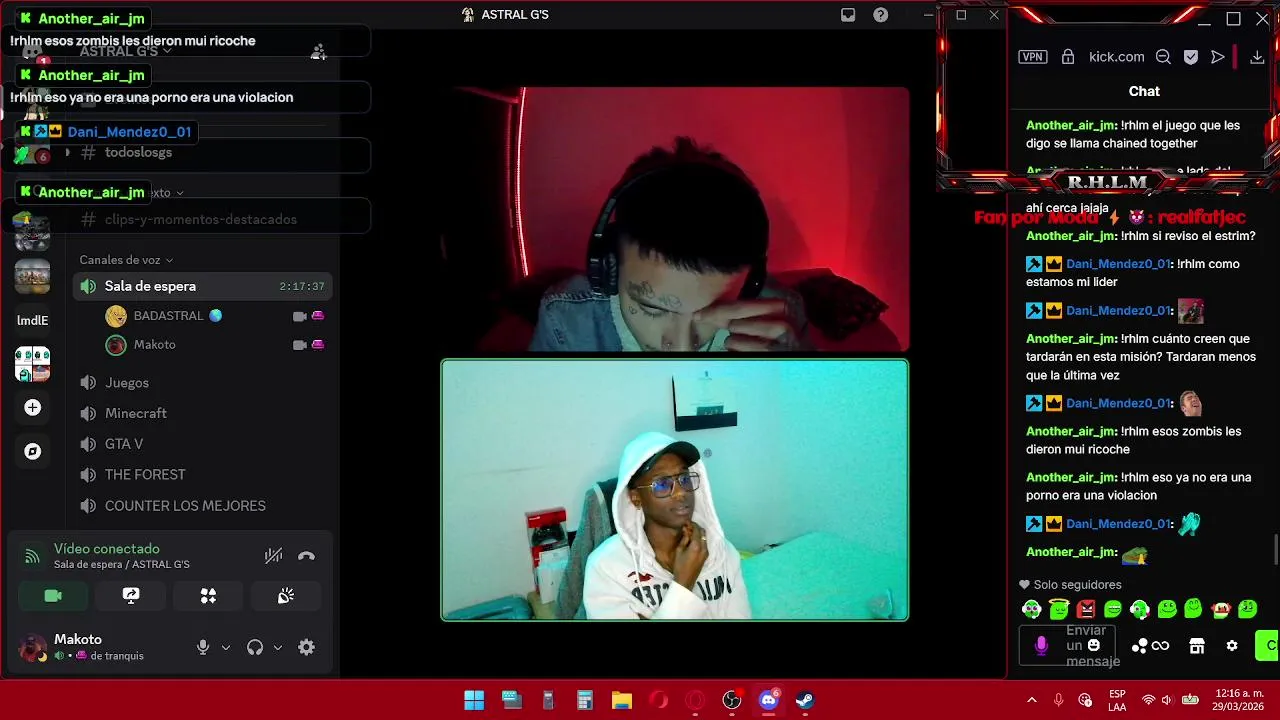
Task: Join the Juegos voice channel
Action: (203, 383)
